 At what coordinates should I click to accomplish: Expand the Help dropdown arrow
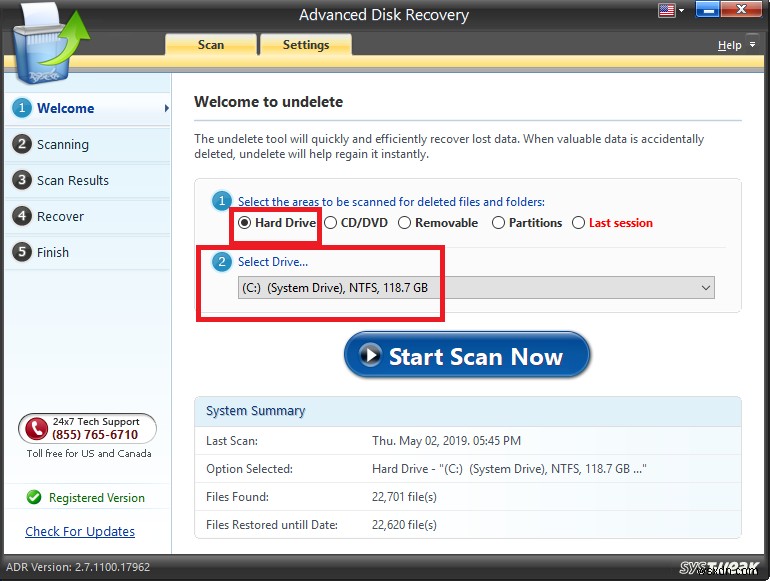point(752,44)
